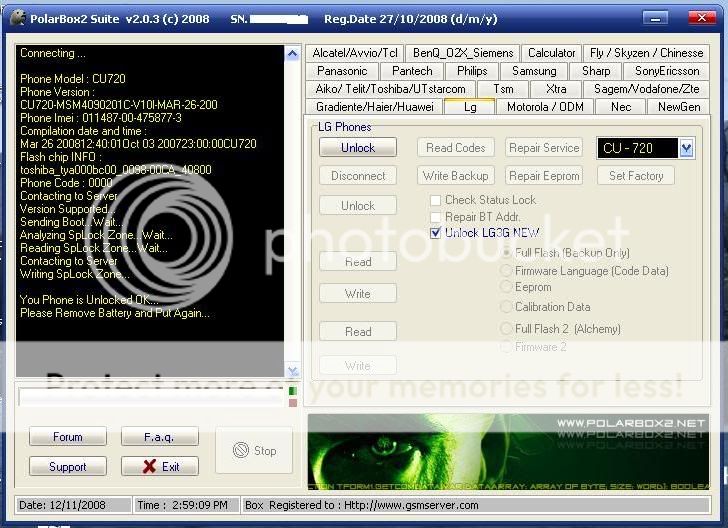
Task: Open the BenQ_O2X_Siemens tab
Action: point(462,53)
